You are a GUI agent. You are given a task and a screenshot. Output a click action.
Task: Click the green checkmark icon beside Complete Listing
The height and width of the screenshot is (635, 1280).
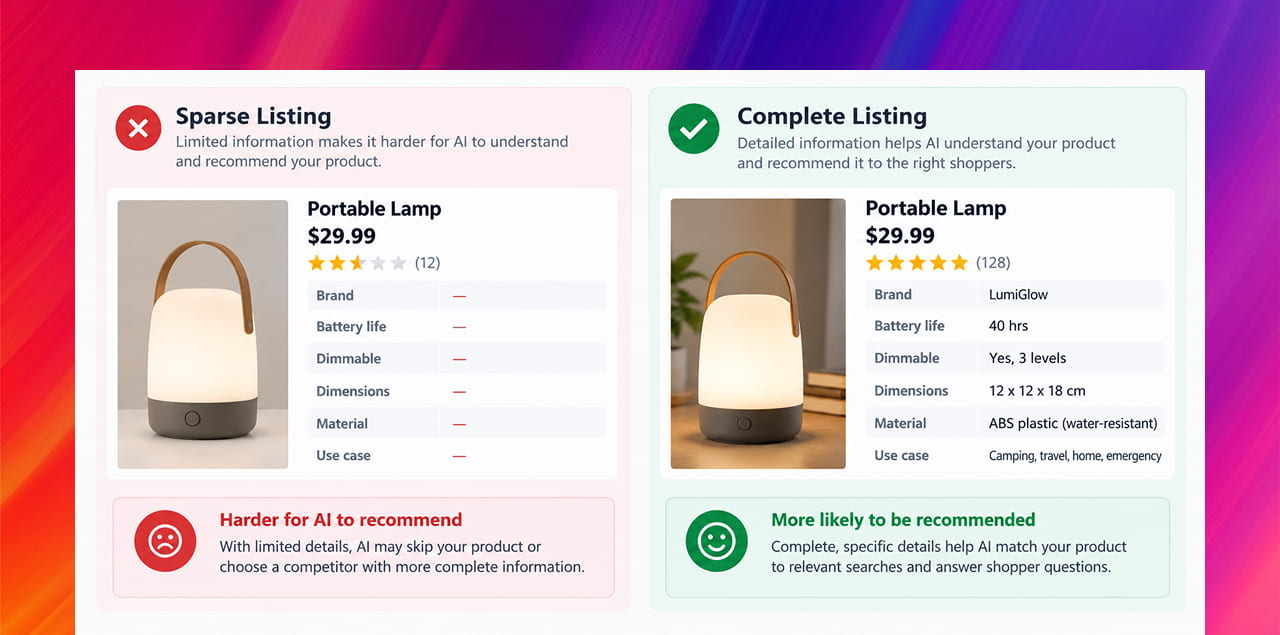(694, 129)
